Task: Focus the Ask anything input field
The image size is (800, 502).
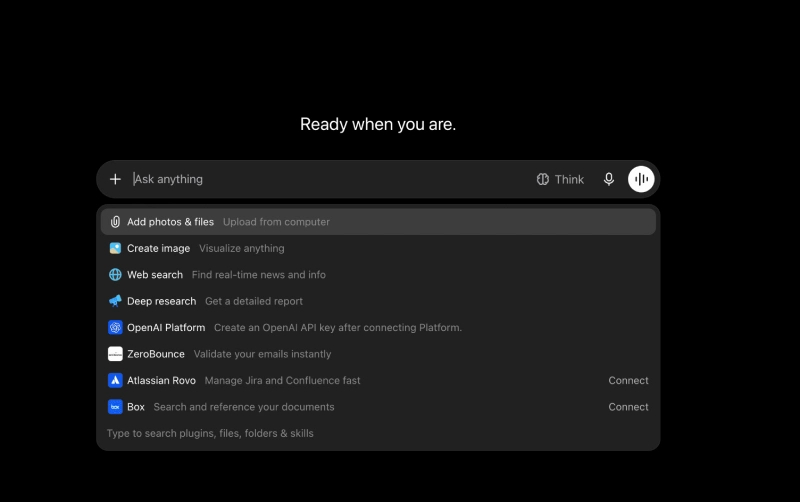Action: coord(329,179)
